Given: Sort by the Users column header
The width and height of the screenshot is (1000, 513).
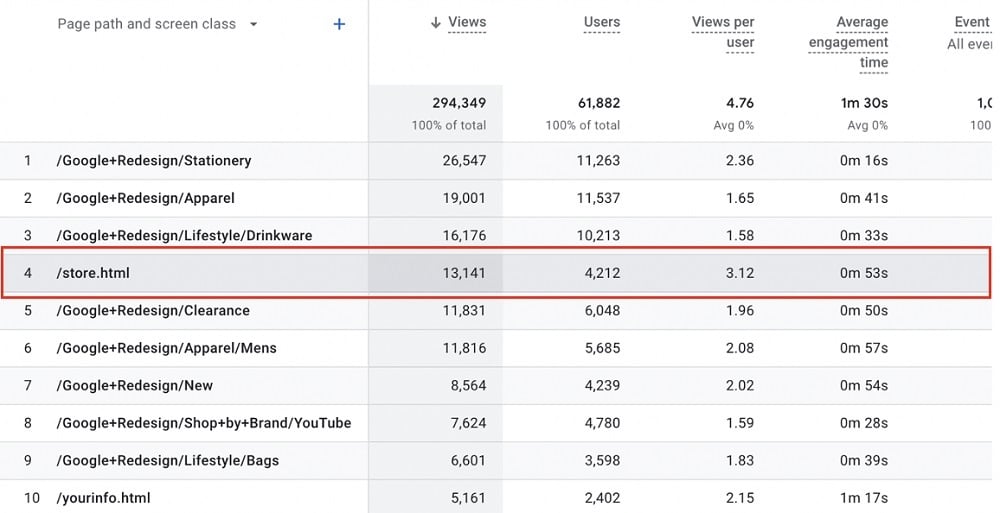Looking at the screenshot, I should pos(601,22).
